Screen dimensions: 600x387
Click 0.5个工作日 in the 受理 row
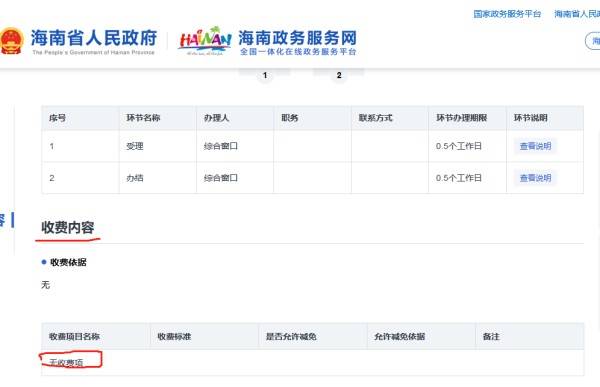click(x=458, y=146)
